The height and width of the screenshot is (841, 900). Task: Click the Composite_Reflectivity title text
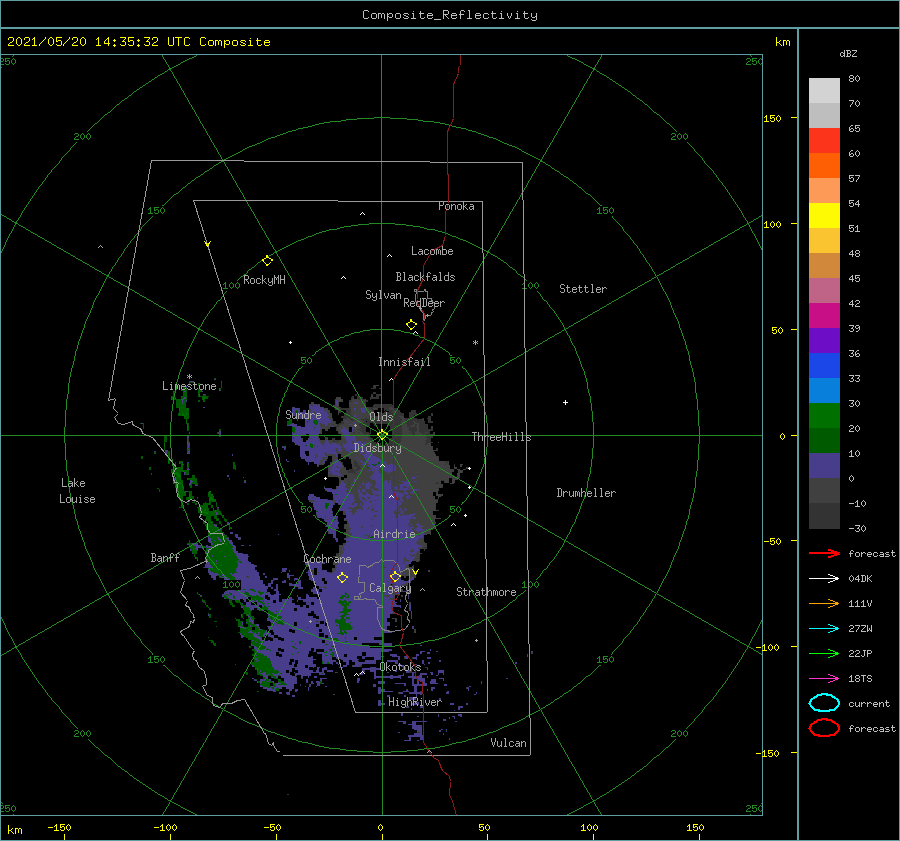coord(450,15)
